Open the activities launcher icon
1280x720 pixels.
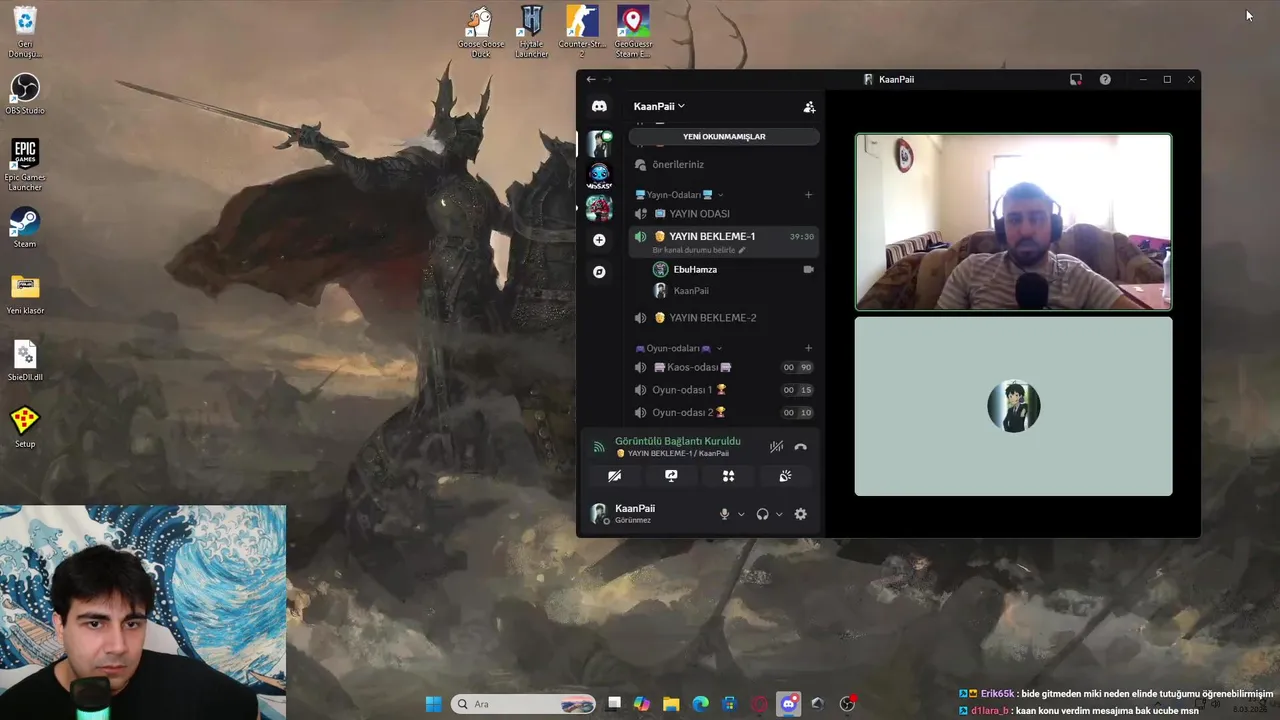(728, 476)
